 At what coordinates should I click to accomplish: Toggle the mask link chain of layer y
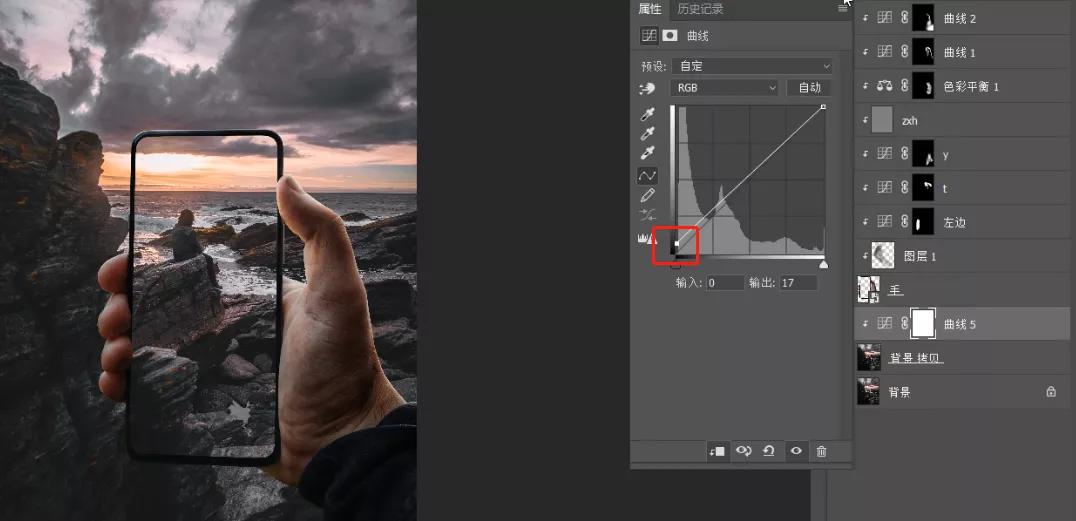[904, 154]
